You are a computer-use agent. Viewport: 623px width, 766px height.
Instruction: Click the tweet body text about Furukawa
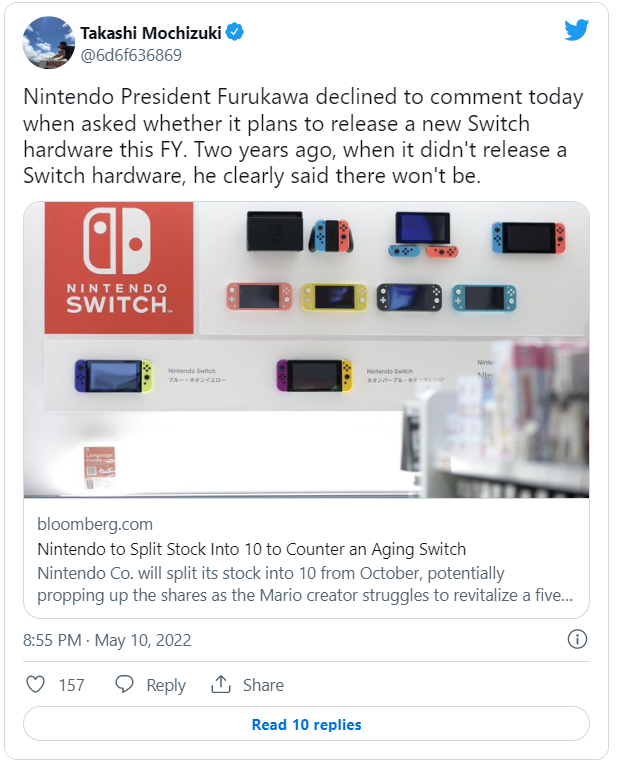click(x=302, y=137)
